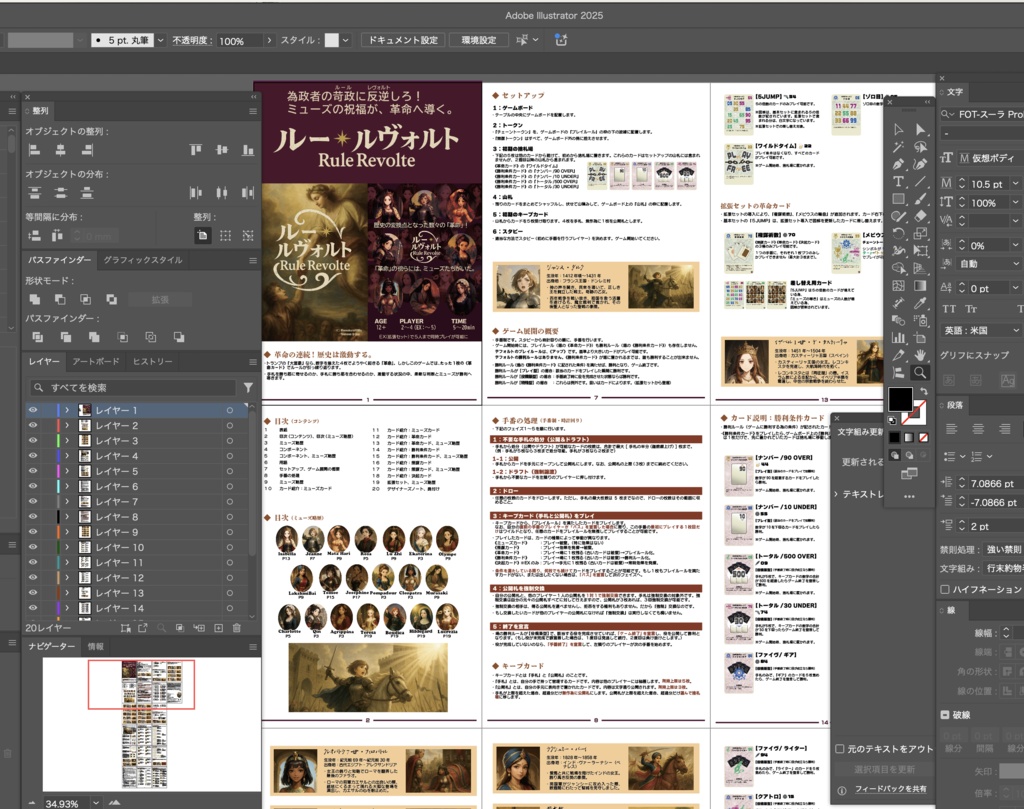
Task: Expand テキストレ section chevron
Action: point(836,494)
